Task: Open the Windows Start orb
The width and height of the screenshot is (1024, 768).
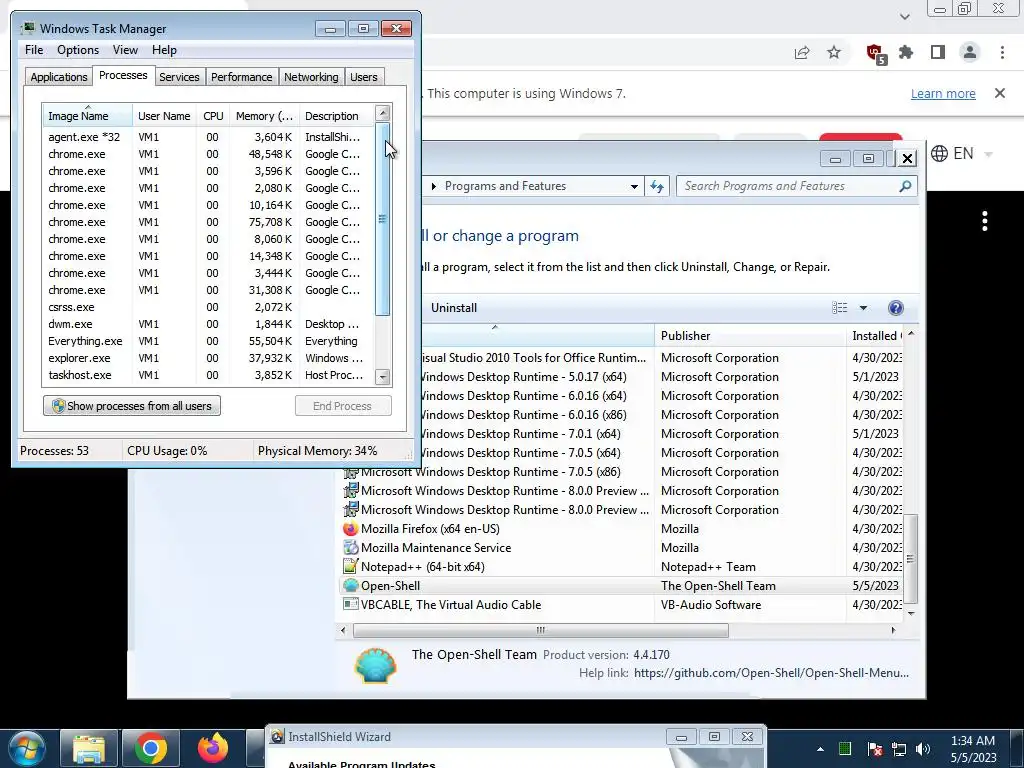Action: [x=27, y=749]
